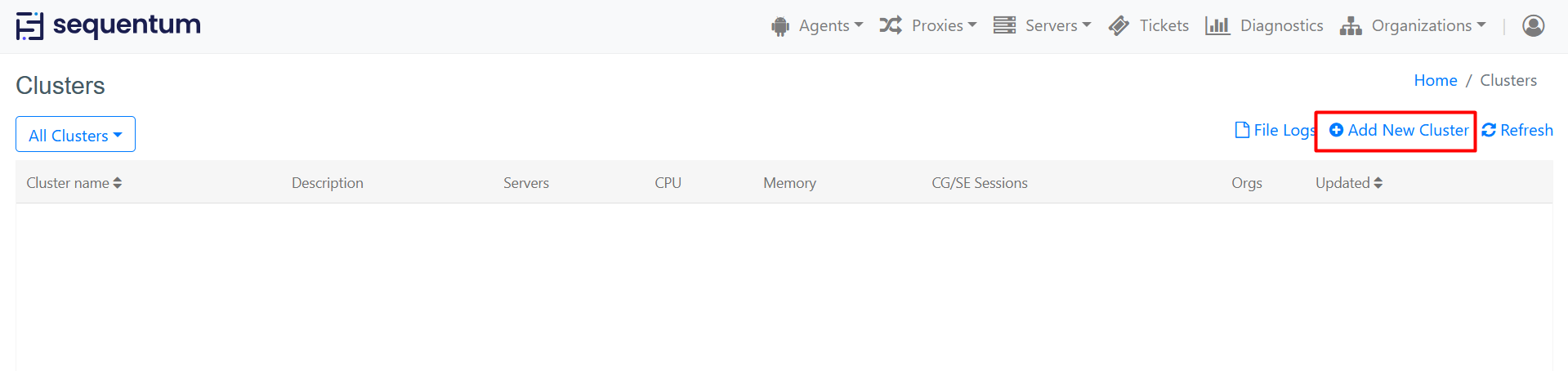Open the user account profile icon
The width and height of the screenshot is (1568, 371).
1533,26
